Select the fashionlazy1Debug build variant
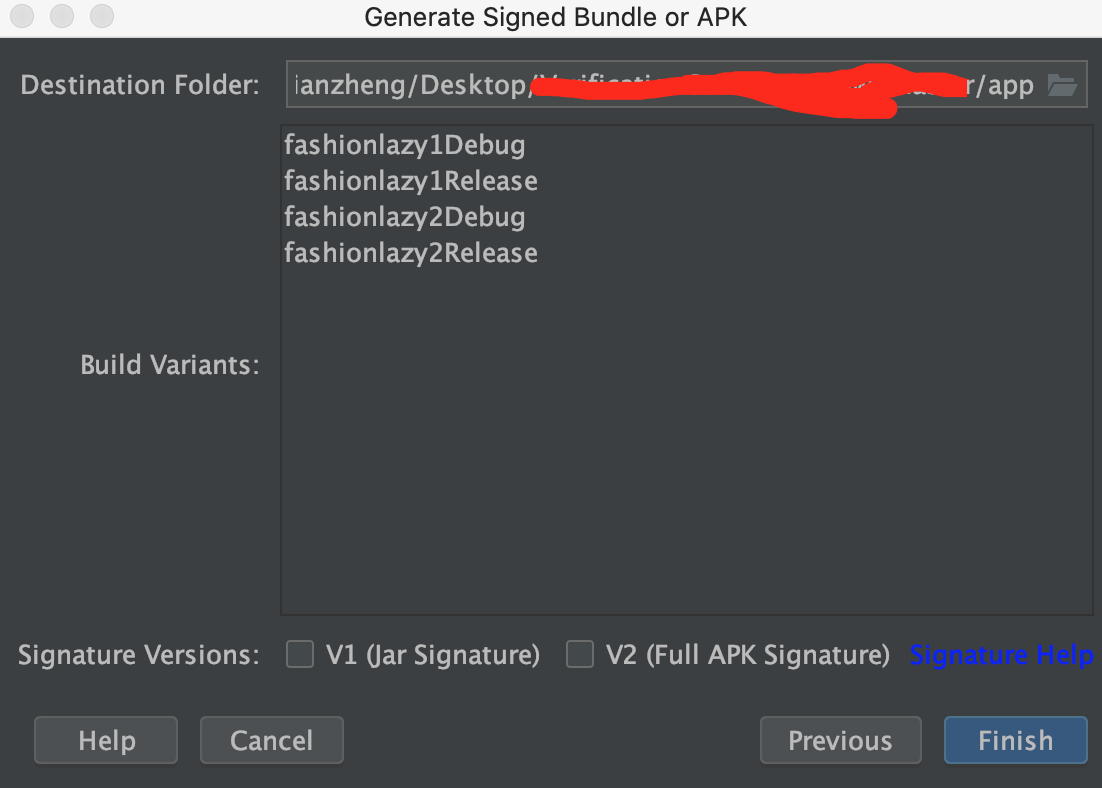 tap(404, 145)
